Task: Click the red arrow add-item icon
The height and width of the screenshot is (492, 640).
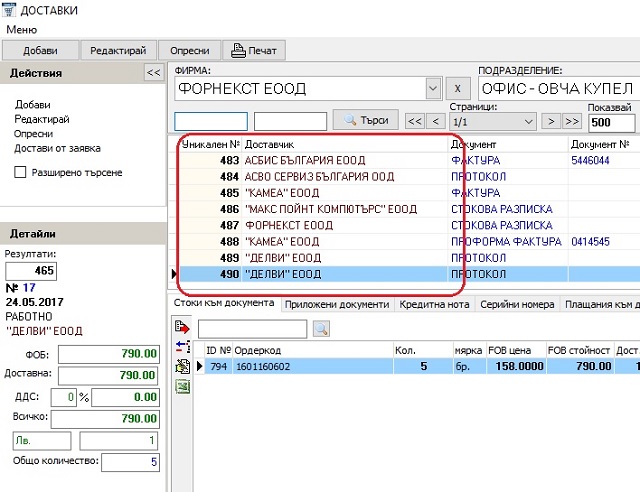Action: coord(182,327)
